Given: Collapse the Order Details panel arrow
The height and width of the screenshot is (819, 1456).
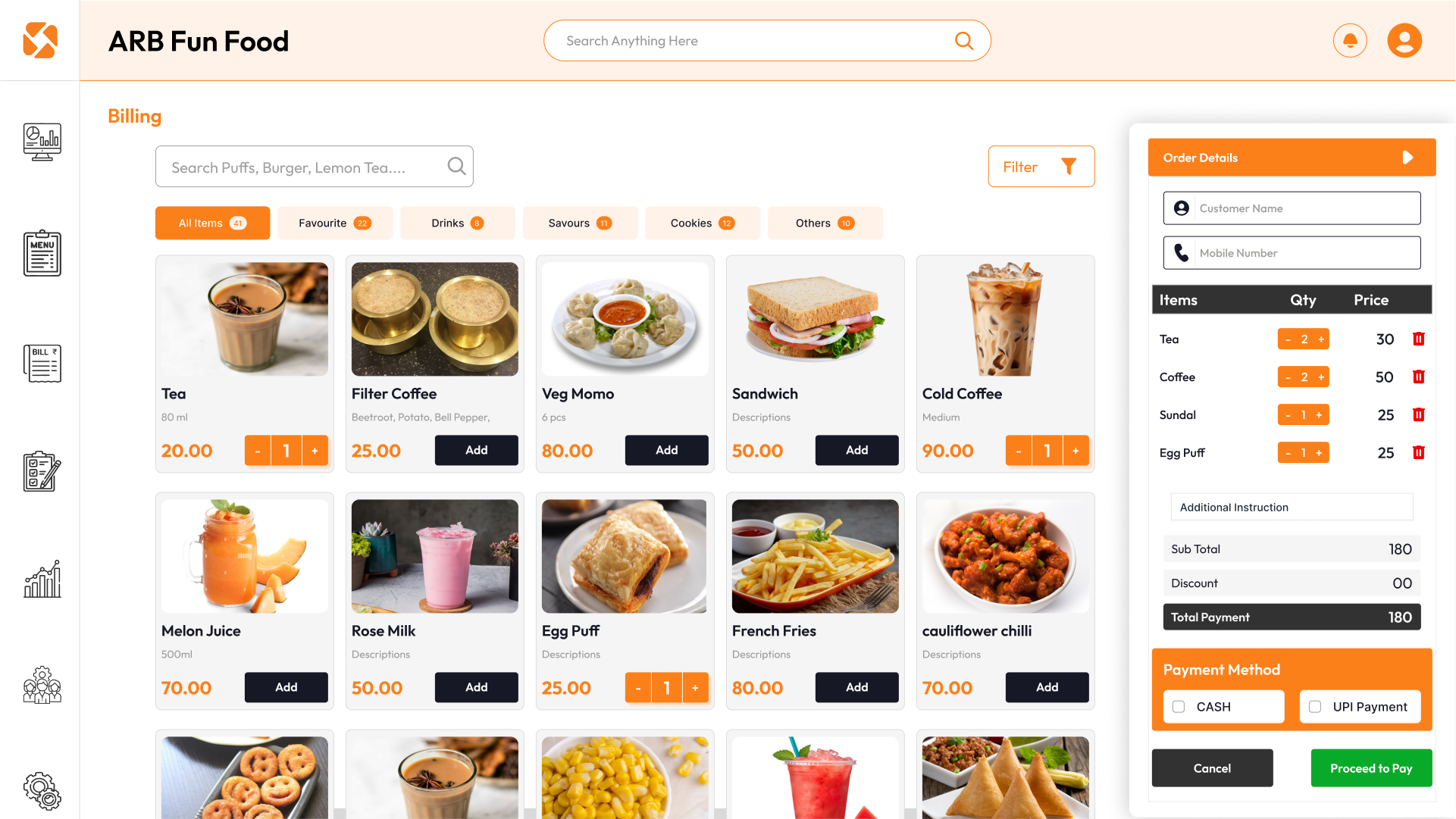Looking at the screenshot, I should (1407, 158).
